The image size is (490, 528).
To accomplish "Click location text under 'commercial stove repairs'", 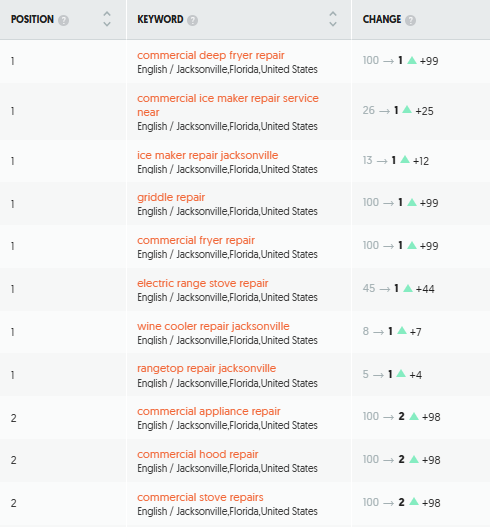I will click(x=227, y=511).
